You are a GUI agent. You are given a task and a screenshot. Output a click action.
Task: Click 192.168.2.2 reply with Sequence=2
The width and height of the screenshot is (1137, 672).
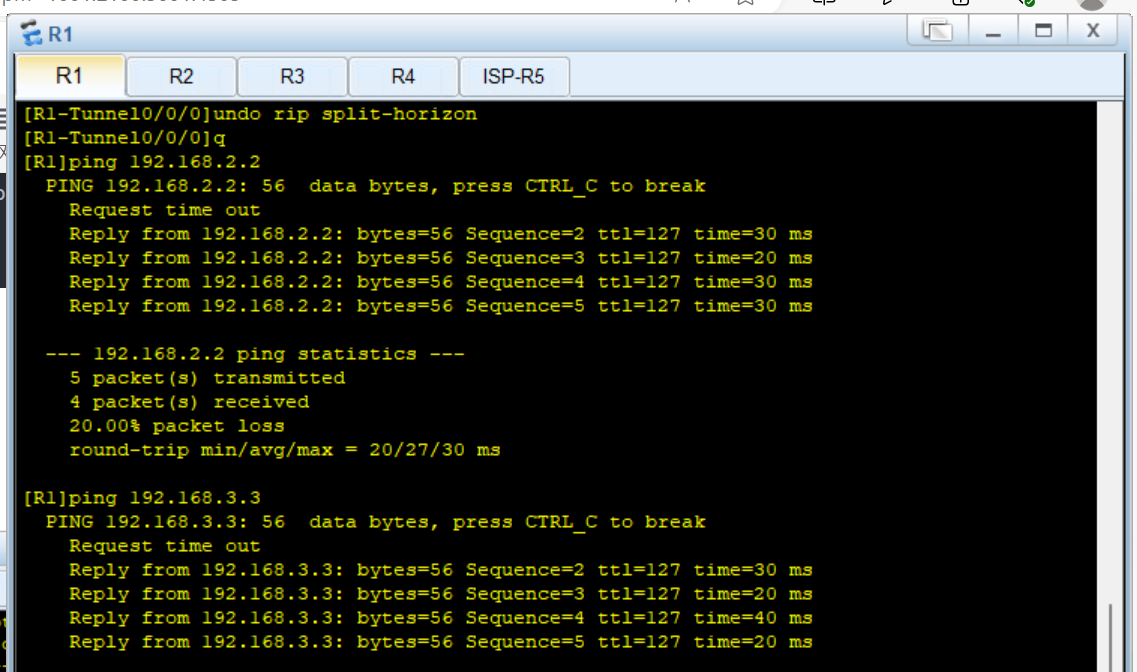pos(441,234)
